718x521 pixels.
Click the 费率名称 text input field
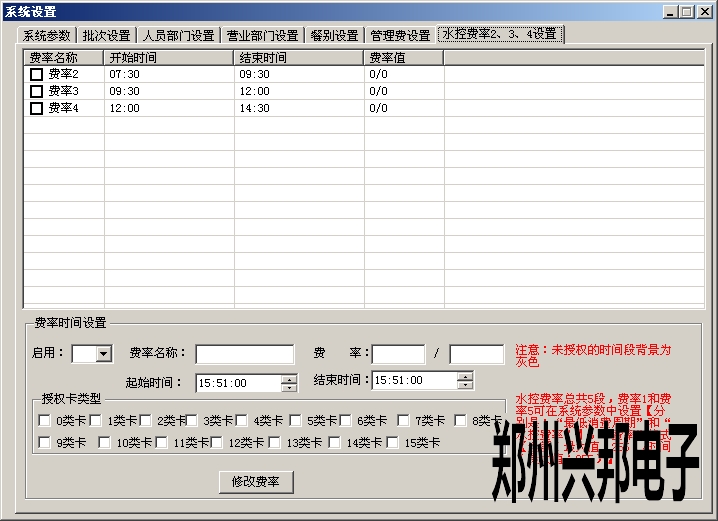[x=245, y=354]
